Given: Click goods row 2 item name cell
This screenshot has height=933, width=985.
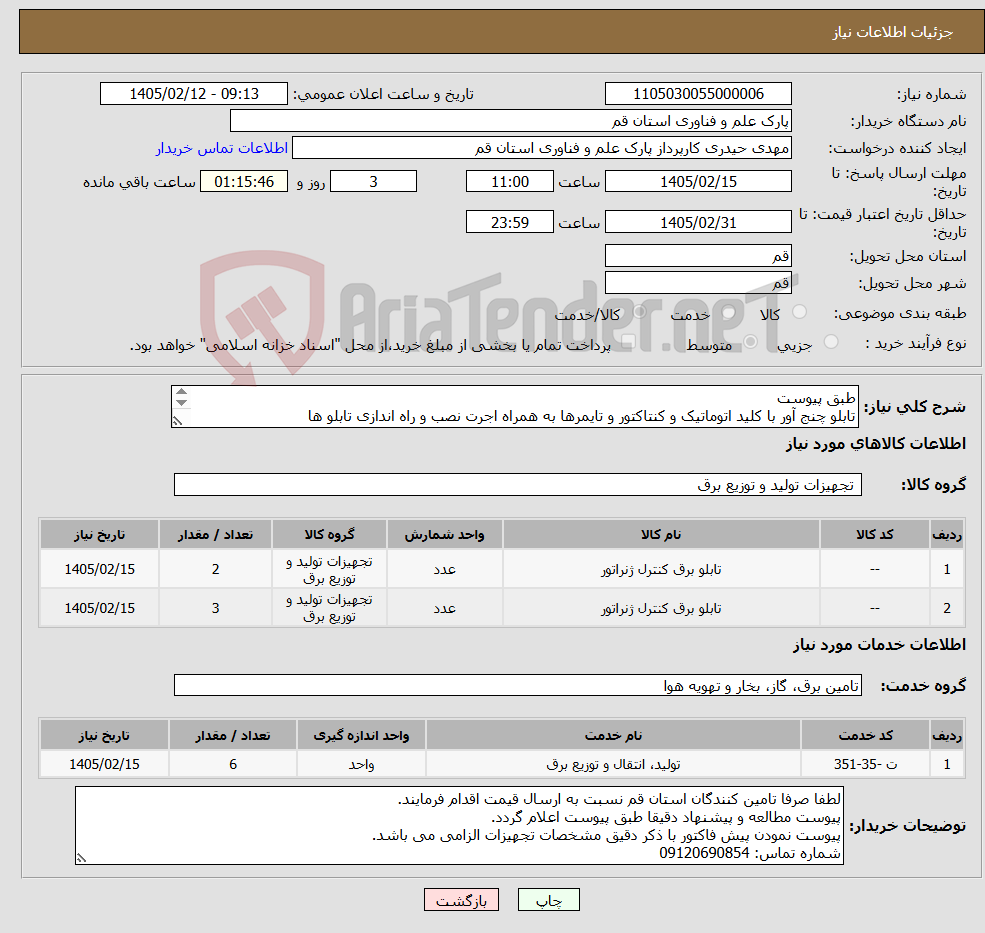Looking at the screenshot, I should click(x=661, y=608).
